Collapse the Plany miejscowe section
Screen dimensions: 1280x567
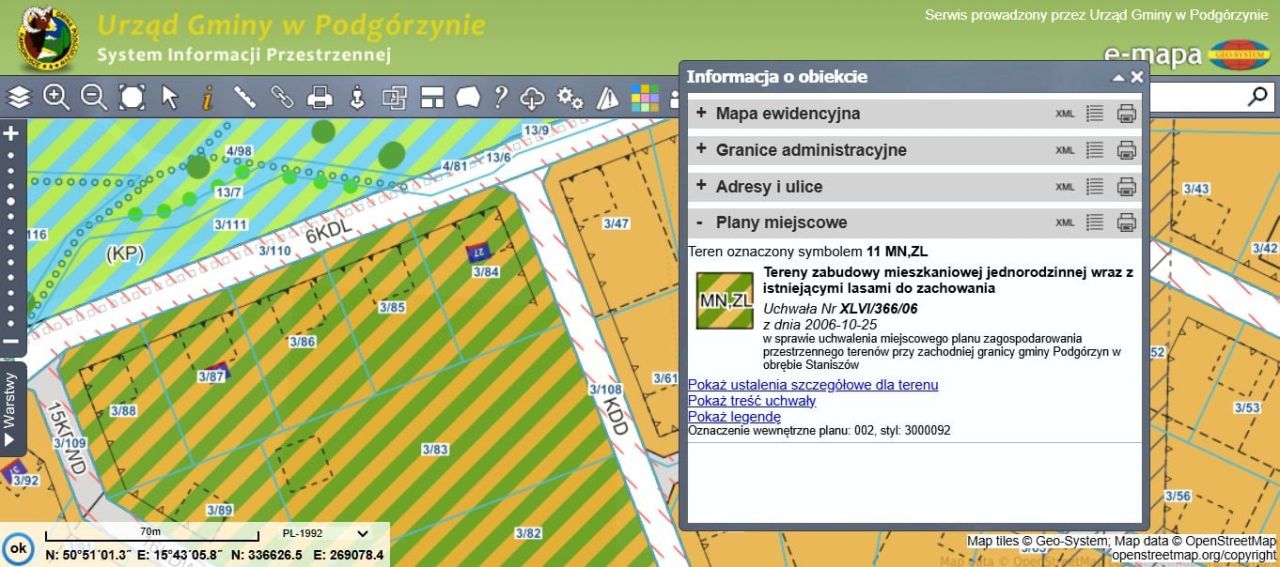tap(701, 222)
